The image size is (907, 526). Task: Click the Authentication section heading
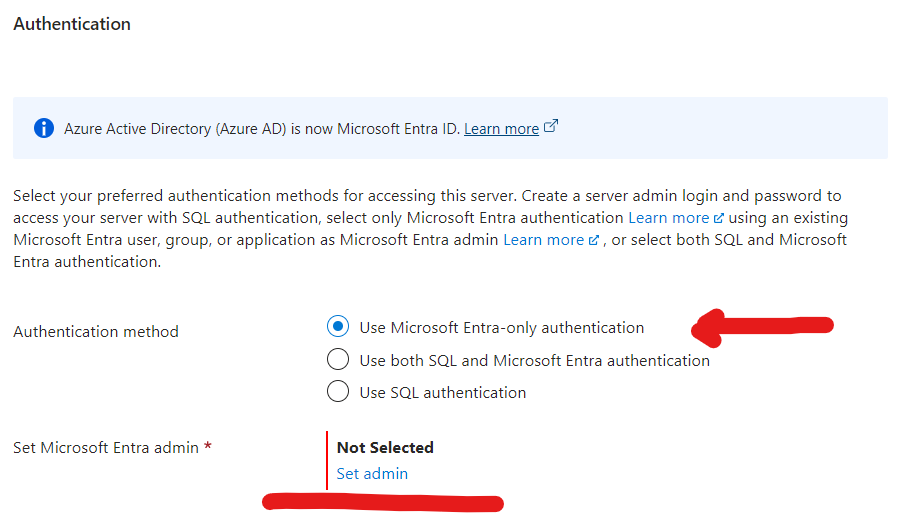point(72,23)
